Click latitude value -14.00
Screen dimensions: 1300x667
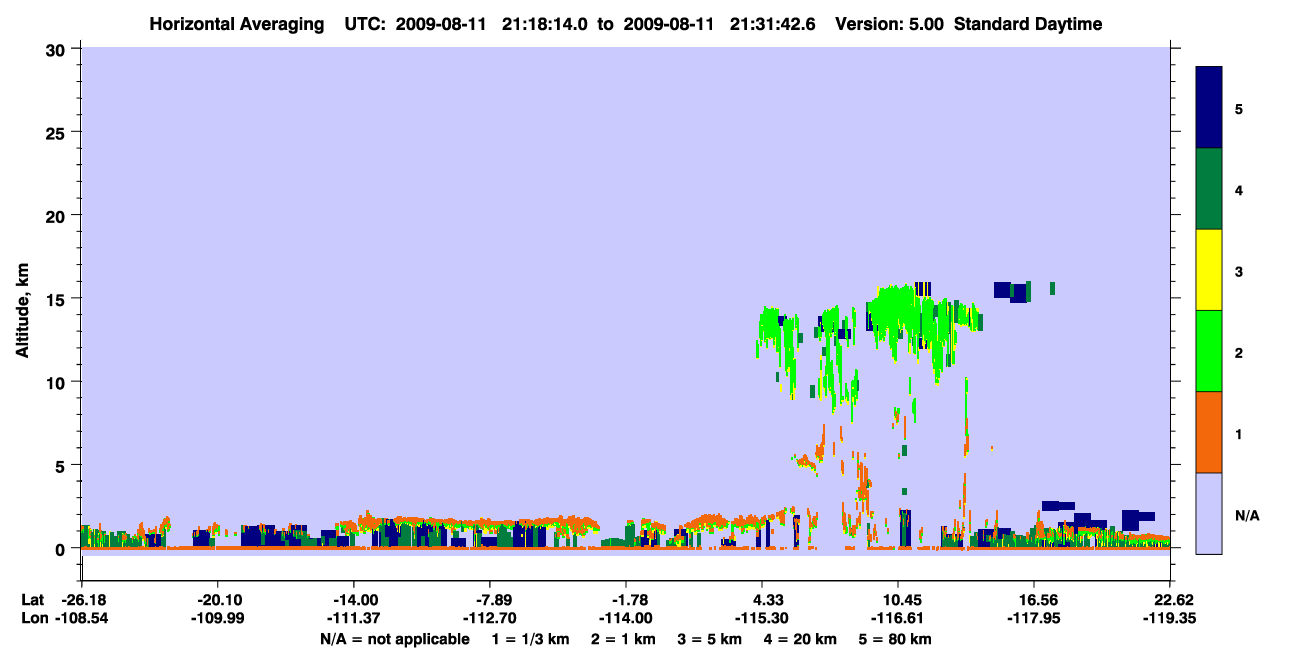[x=353, y=599]
